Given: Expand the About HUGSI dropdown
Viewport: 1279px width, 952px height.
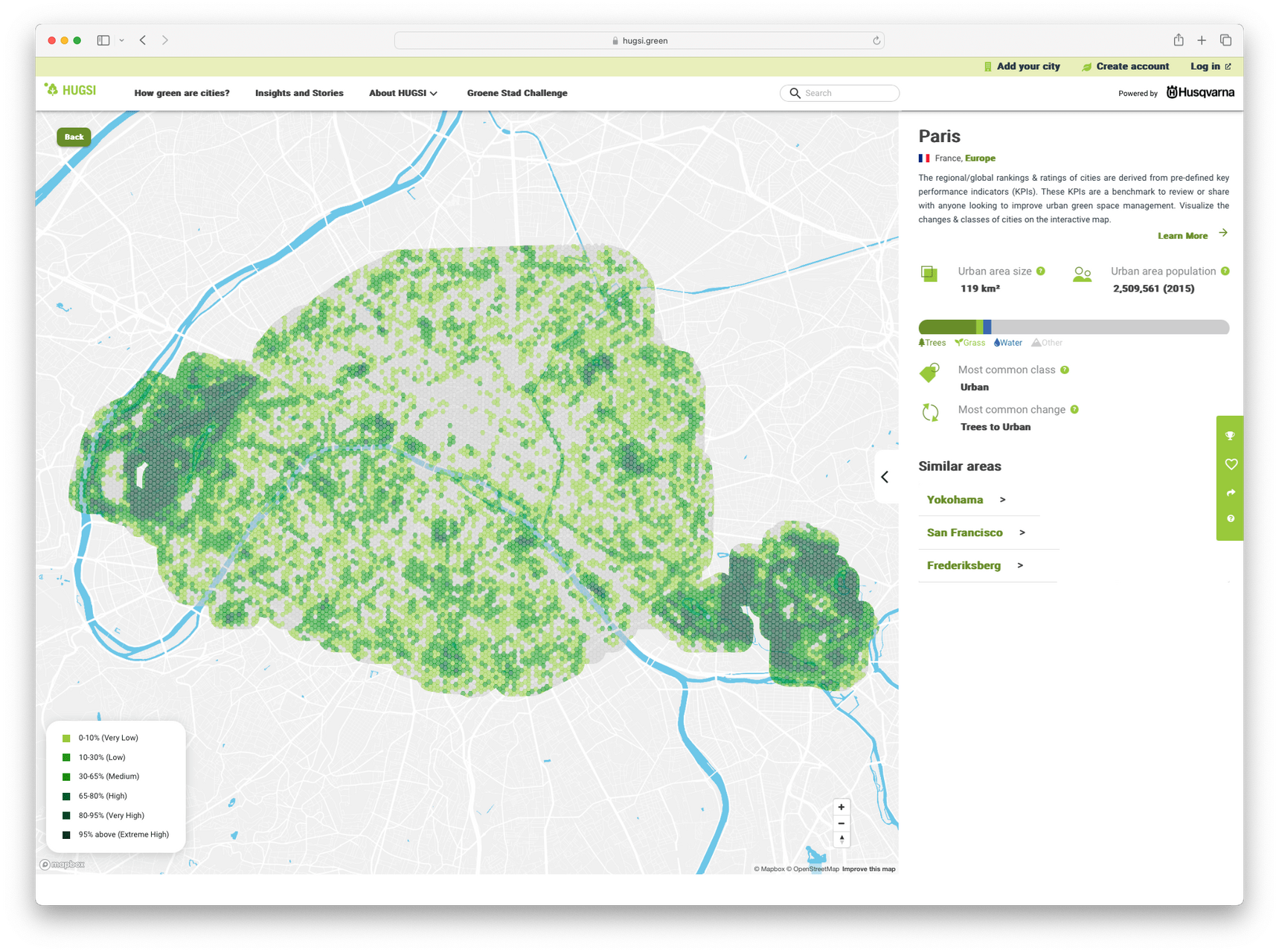Looking at the screenshot, I should [403, 93].
